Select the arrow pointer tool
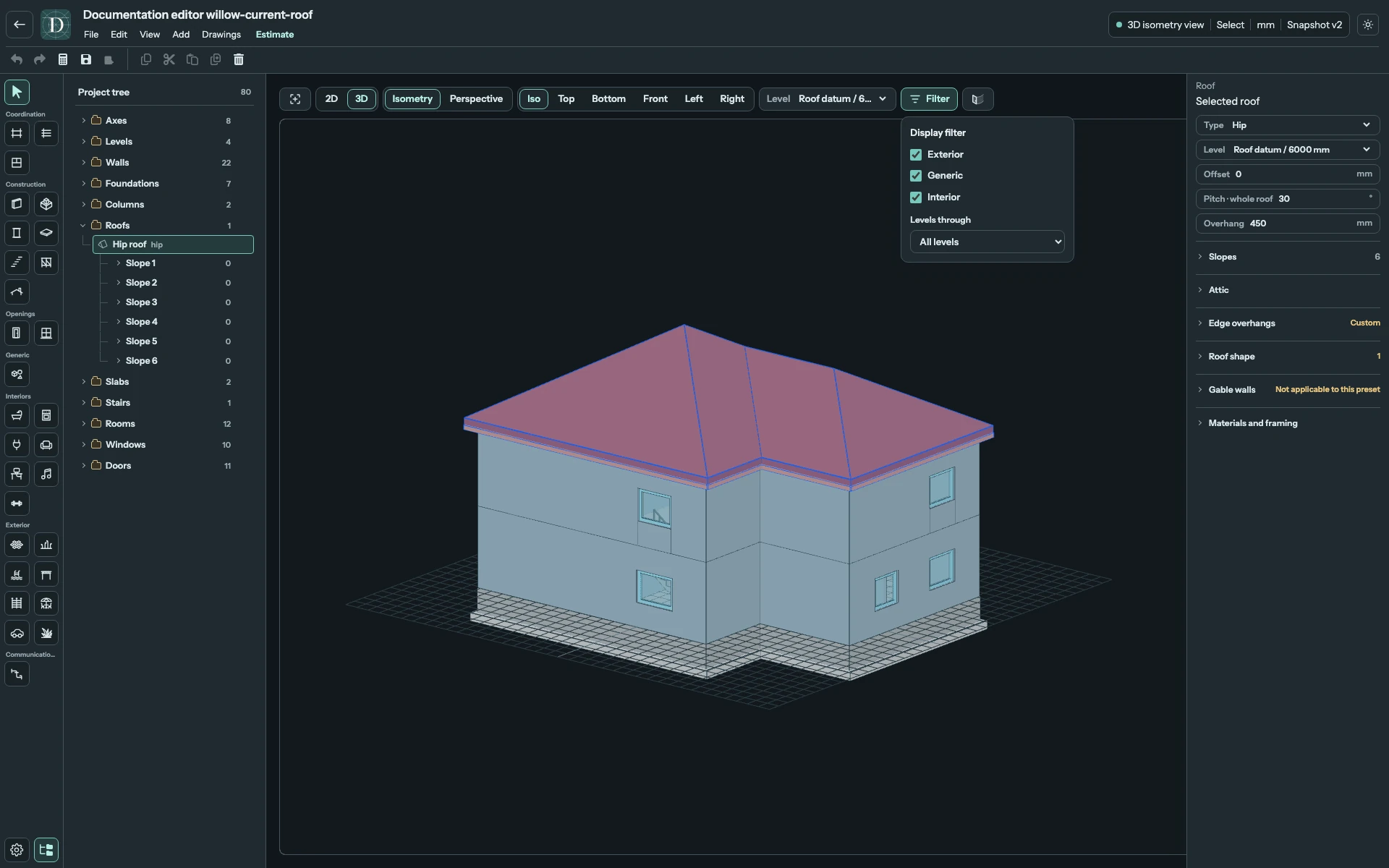 point(17,92)
